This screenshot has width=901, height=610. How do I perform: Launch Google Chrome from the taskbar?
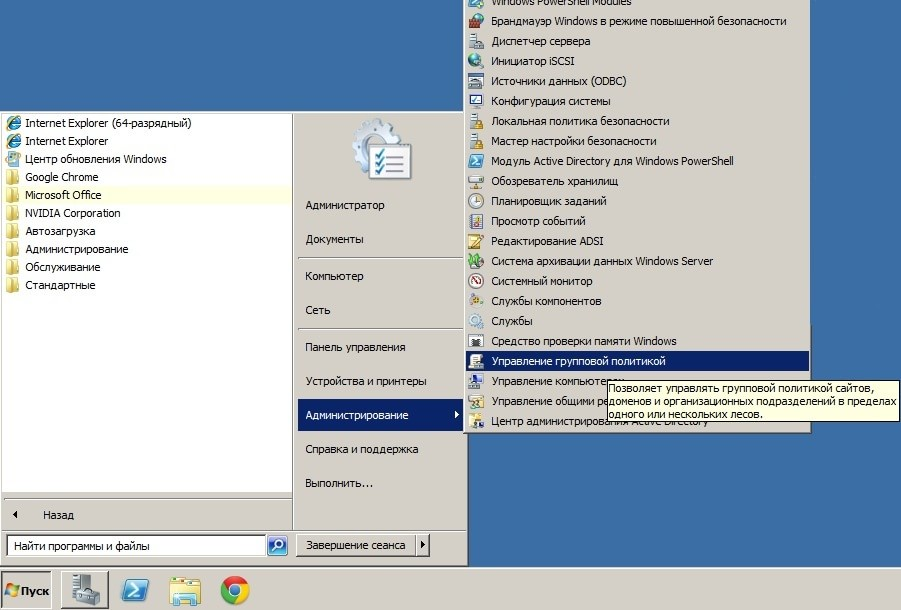tap(235, 590)
